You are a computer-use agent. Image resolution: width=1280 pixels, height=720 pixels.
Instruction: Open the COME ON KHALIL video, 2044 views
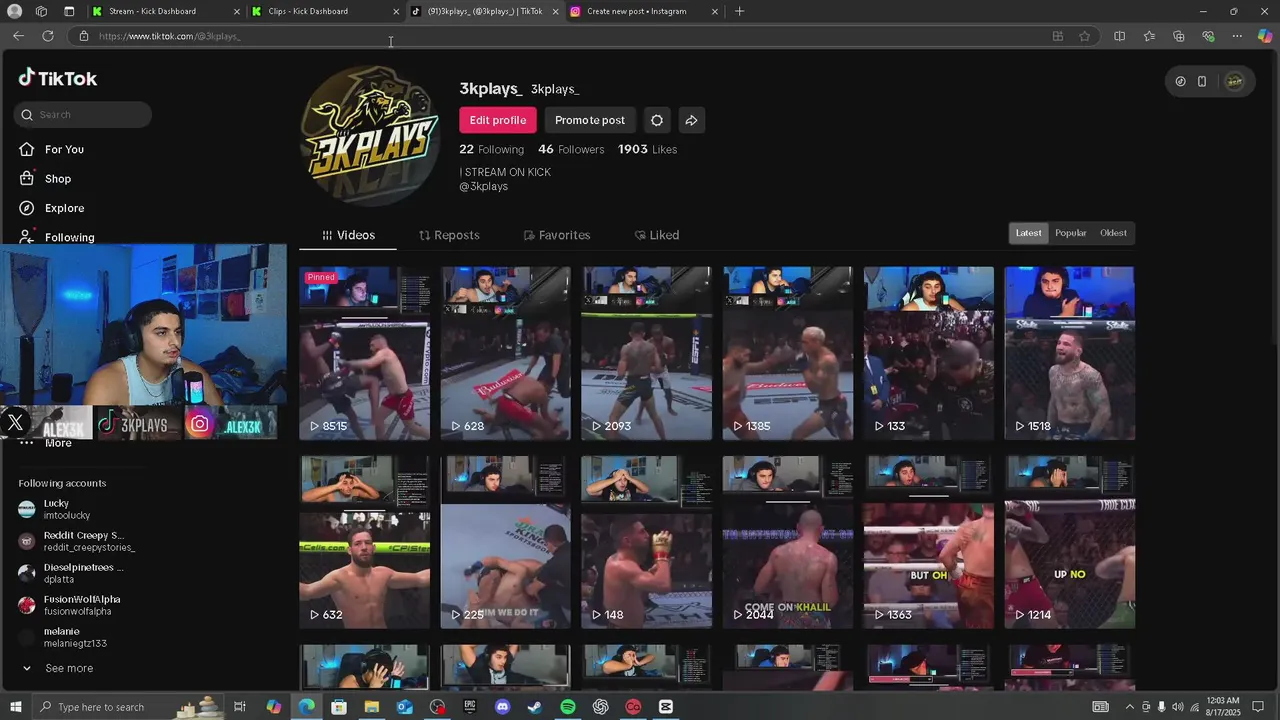pyautogui.click(x=788, y=542)
